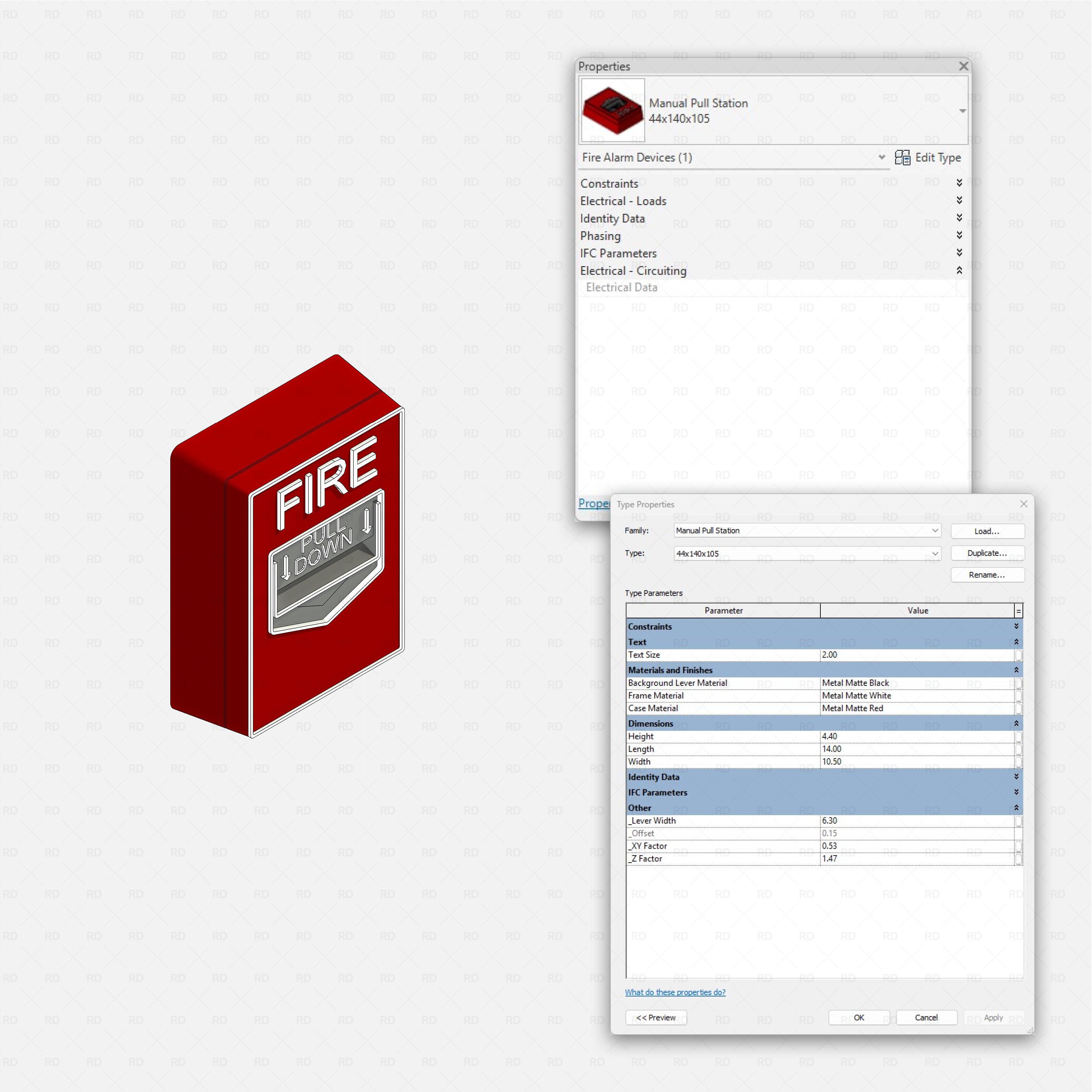
Task: Click the Edit Type icon in Properties
Action: pyautogui.click(x=902, y=158)
